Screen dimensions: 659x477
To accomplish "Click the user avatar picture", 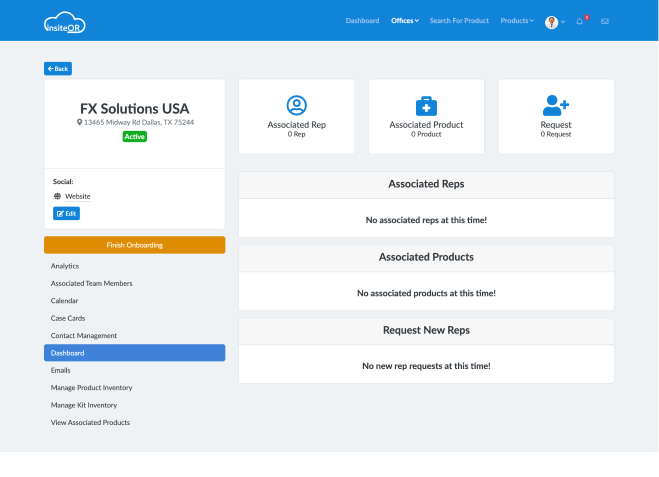I will pos(551,22).
